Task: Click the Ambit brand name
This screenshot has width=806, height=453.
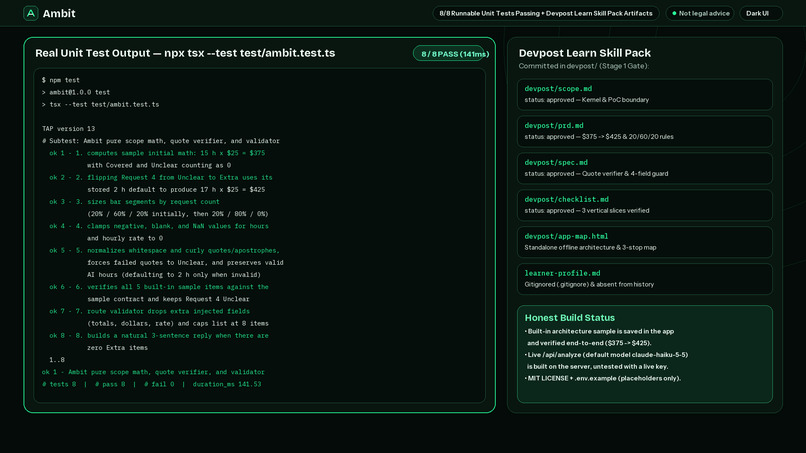Action: click(x=59, y=13)
